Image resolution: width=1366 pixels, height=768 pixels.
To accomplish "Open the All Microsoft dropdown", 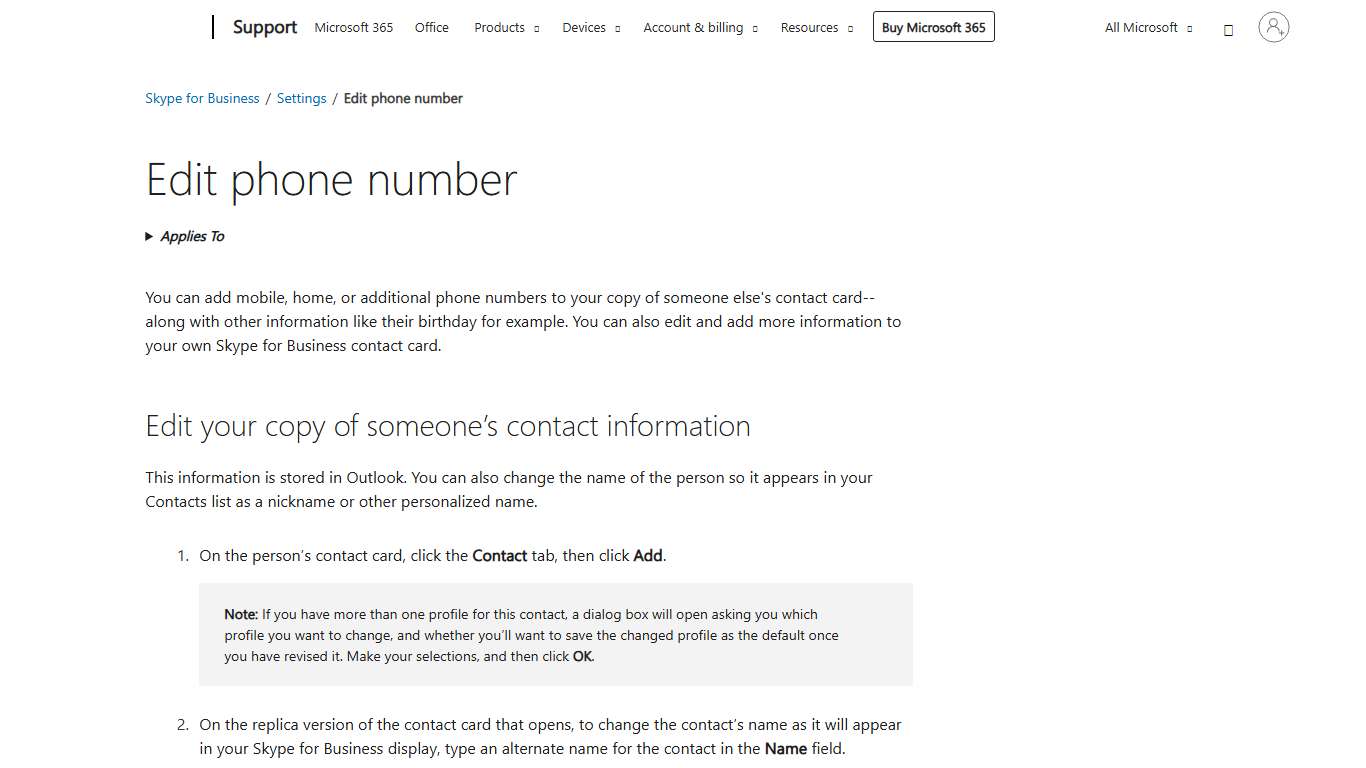I will 1141,27.
